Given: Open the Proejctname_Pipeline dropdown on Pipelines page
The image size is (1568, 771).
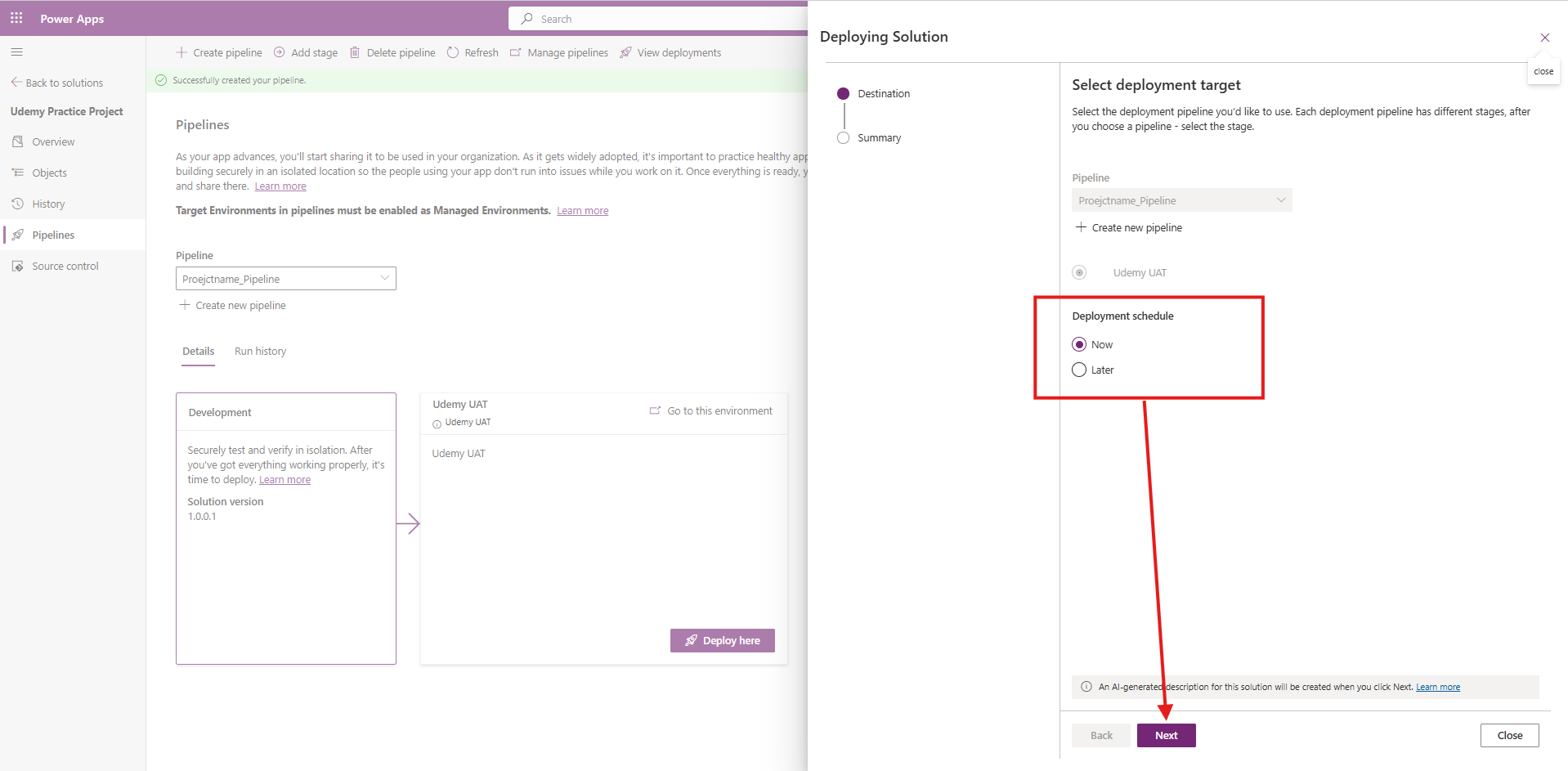Looking at the screenshot, I should point(286,279).
